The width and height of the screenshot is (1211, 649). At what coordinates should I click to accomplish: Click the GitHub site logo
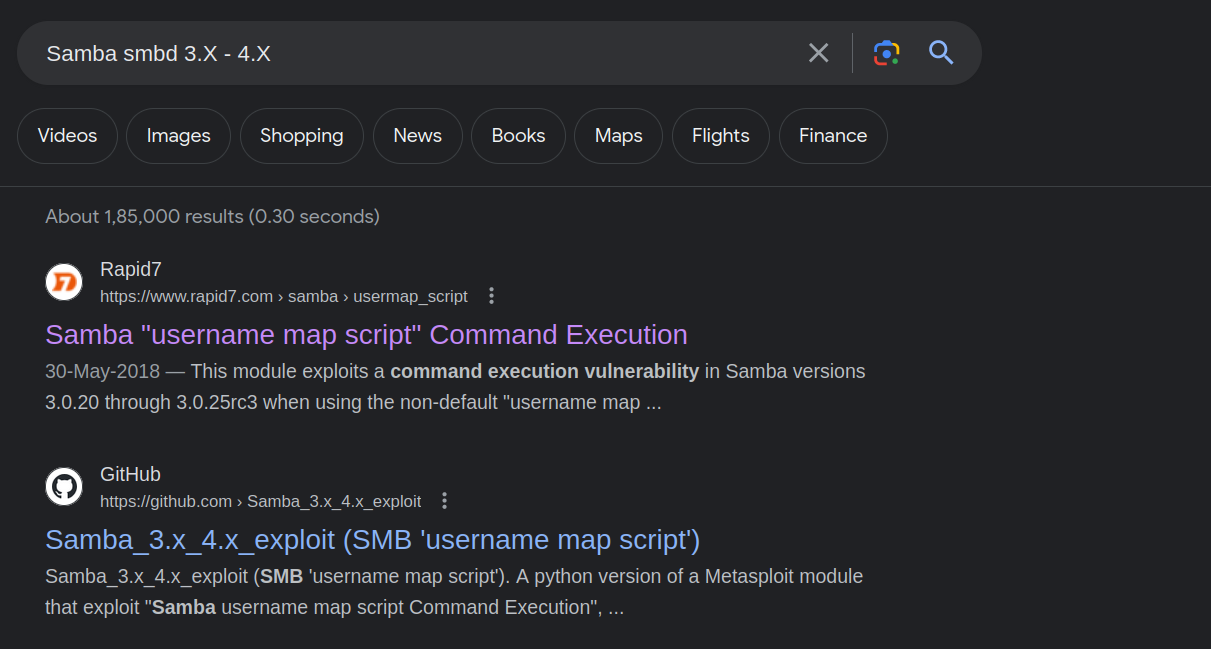[64, 487]
